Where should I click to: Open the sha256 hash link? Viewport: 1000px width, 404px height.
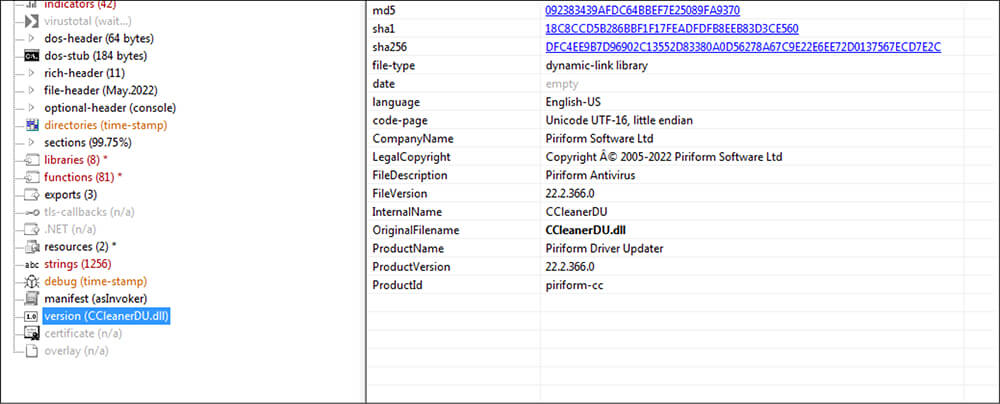tap(744, 47)
